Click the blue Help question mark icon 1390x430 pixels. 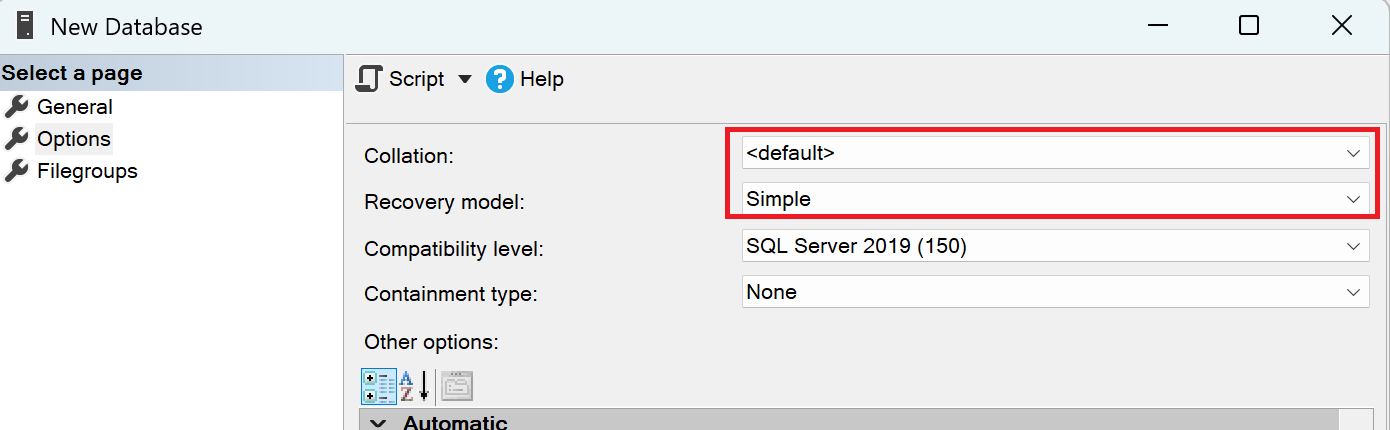[x=500, y=79]
